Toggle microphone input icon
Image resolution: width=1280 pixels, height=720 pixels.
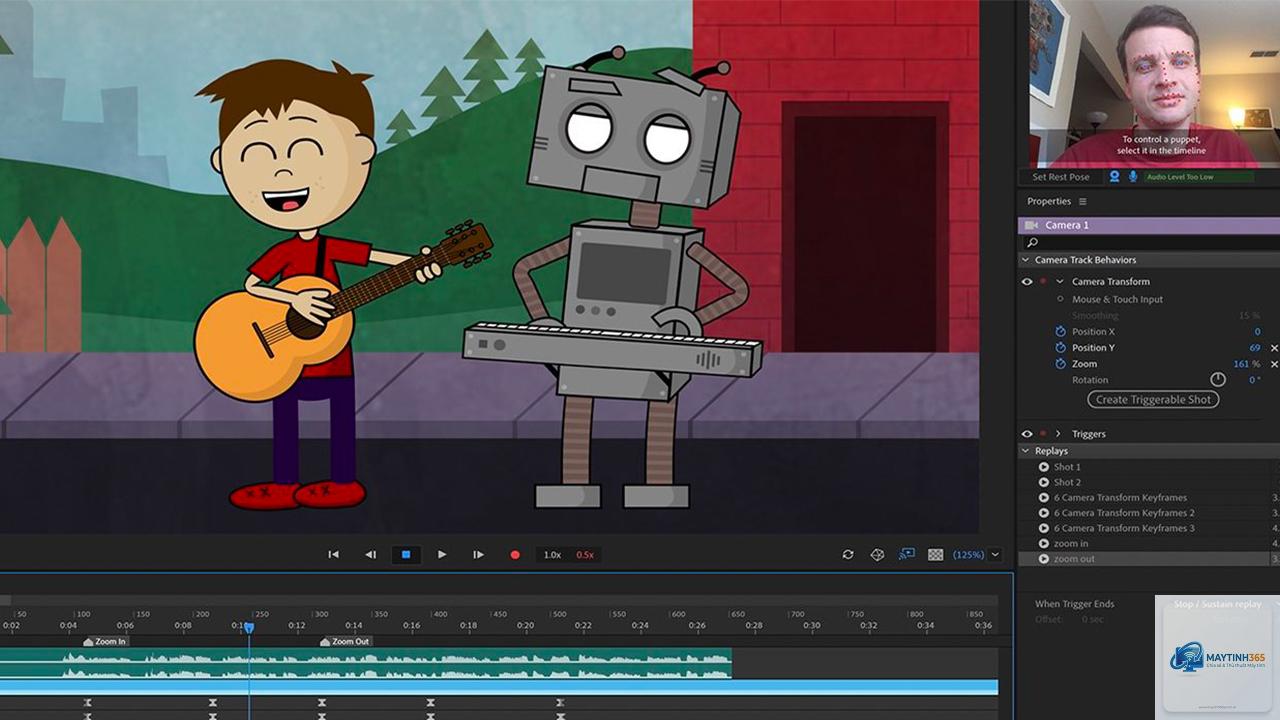click(1133, 177)
